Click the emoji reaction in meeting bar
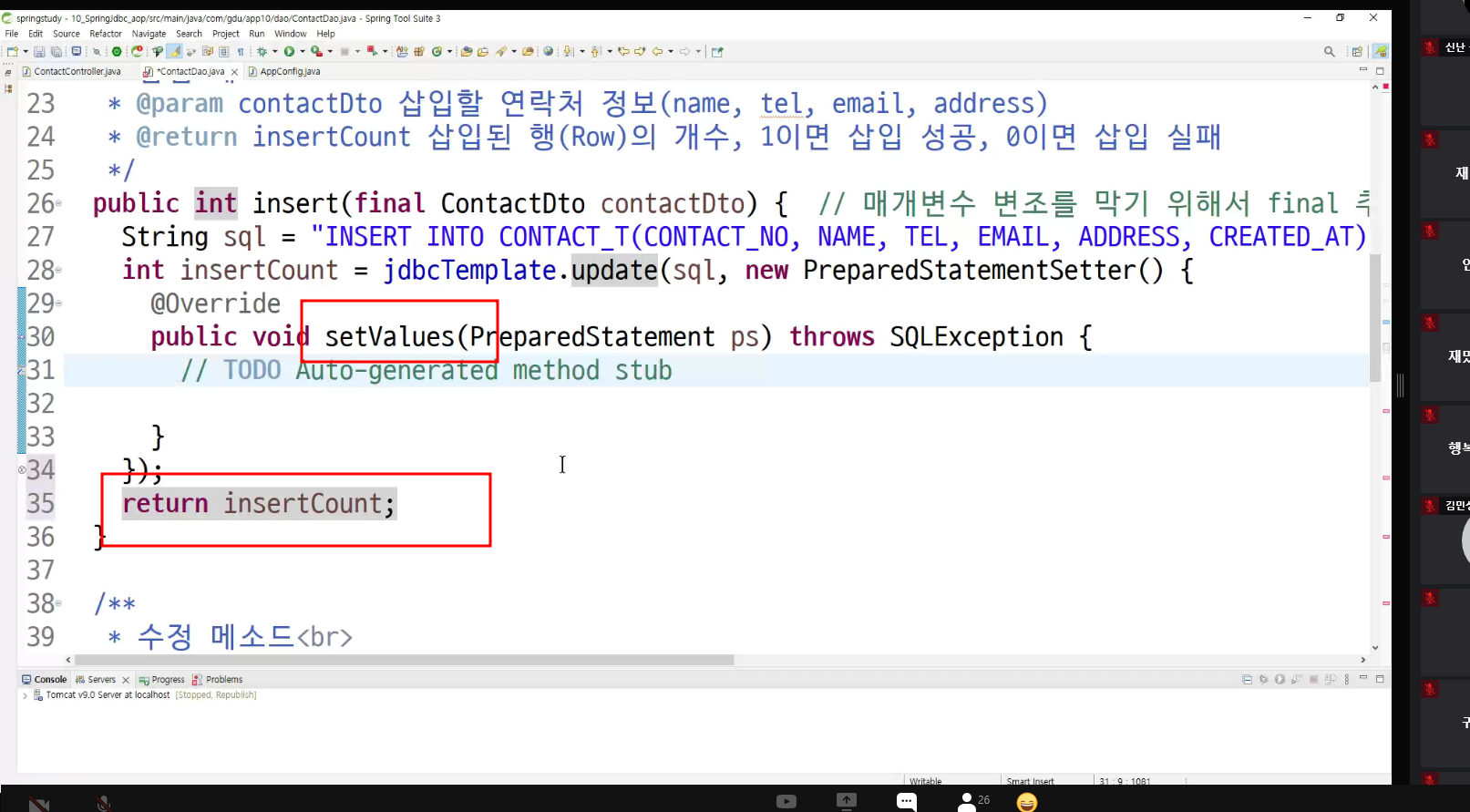 (x=1027, y=803)
